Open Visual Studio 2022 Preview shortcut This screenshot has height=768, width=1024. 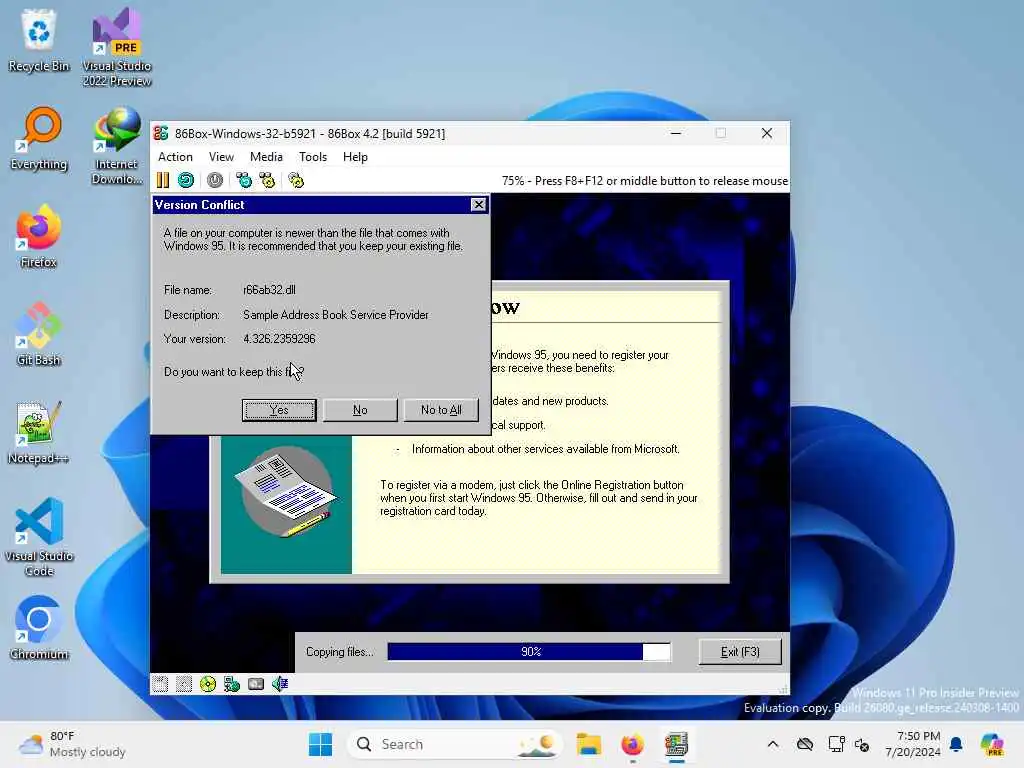pyautogui.click(x=117, y=47)
